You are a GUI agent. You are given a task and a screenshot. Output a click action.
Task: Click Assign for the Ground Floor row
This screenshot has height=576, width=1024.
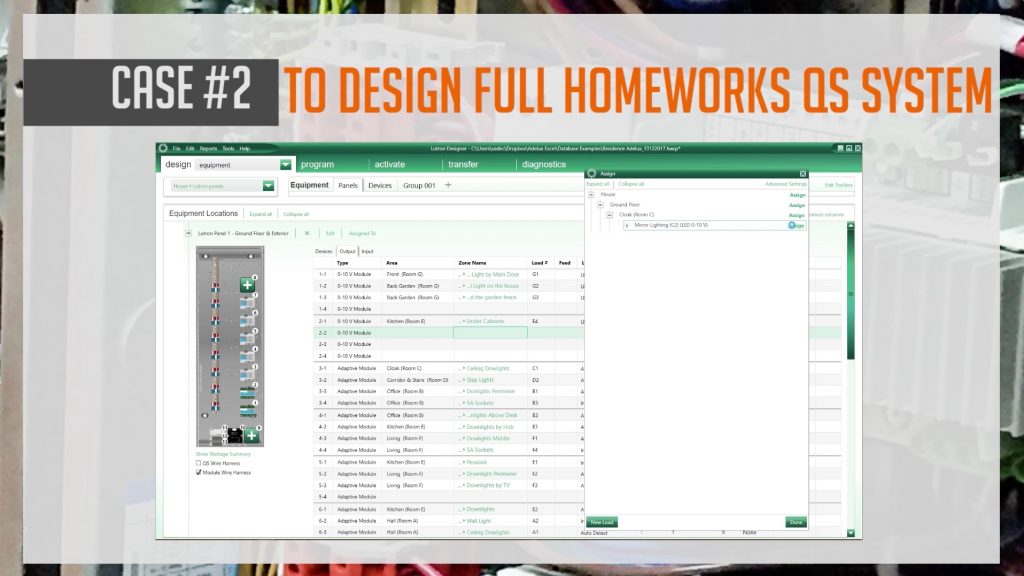click(797, 205)
